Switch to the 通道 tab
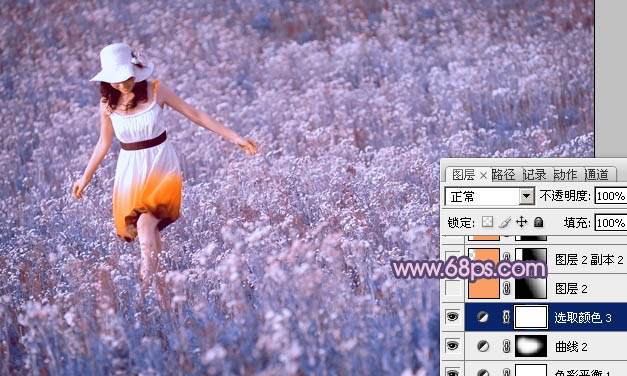 click(x=597, y=174)
